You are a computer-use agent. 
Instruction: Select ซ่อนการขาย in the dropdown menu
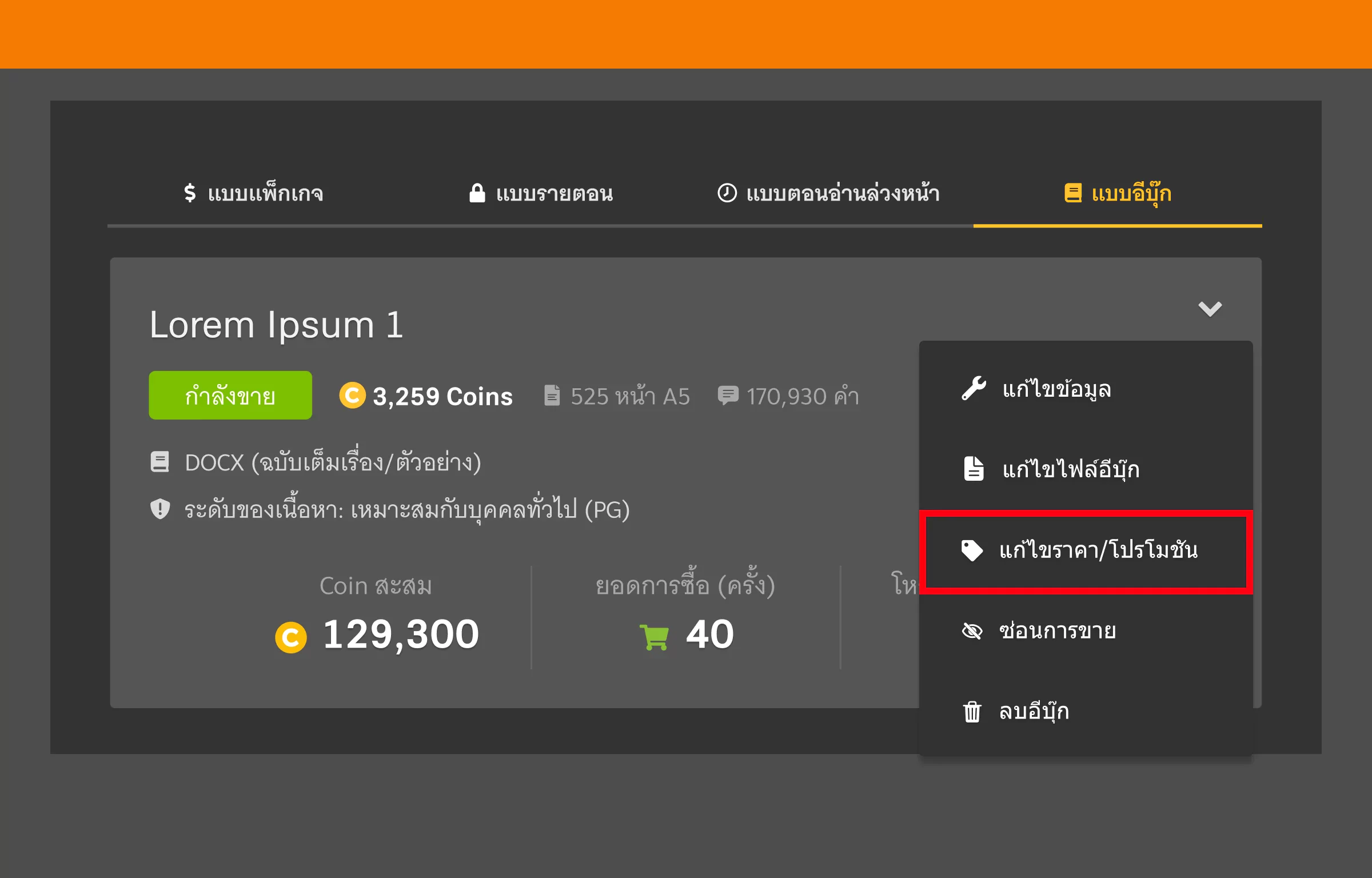1086,631
